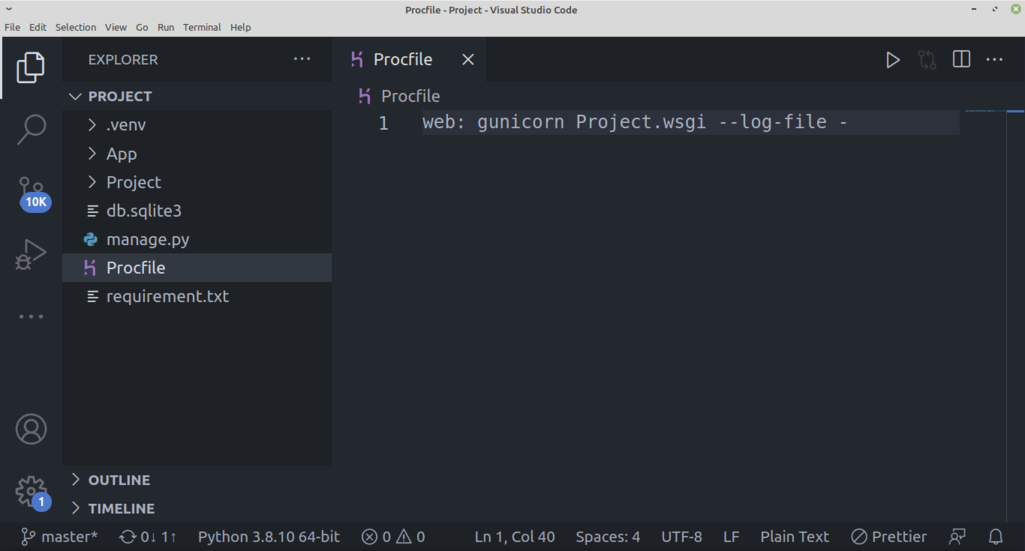The height and width of the screenshot is (551, 1025).
Task: Open Explorer Views and More Actions menu
Action: [302, 59]
